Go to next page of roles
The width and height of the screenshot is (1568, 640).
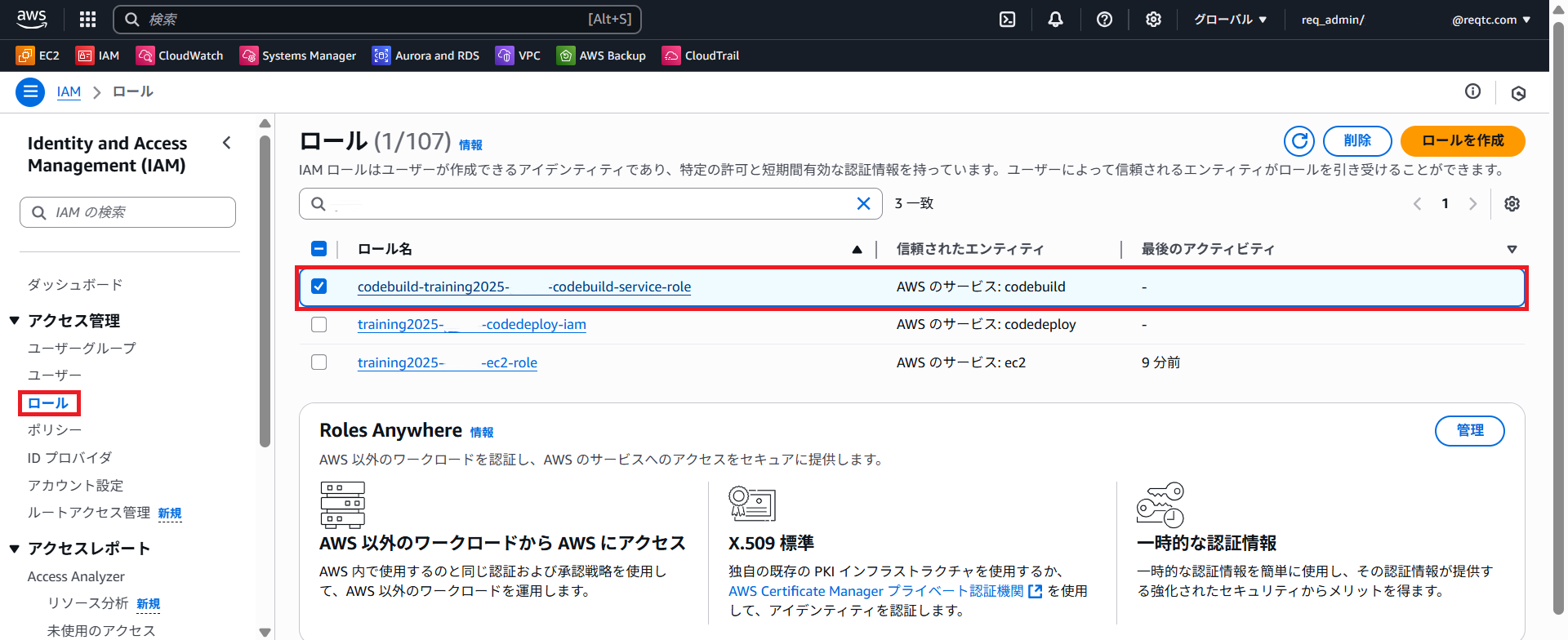tap(1473, 203)
